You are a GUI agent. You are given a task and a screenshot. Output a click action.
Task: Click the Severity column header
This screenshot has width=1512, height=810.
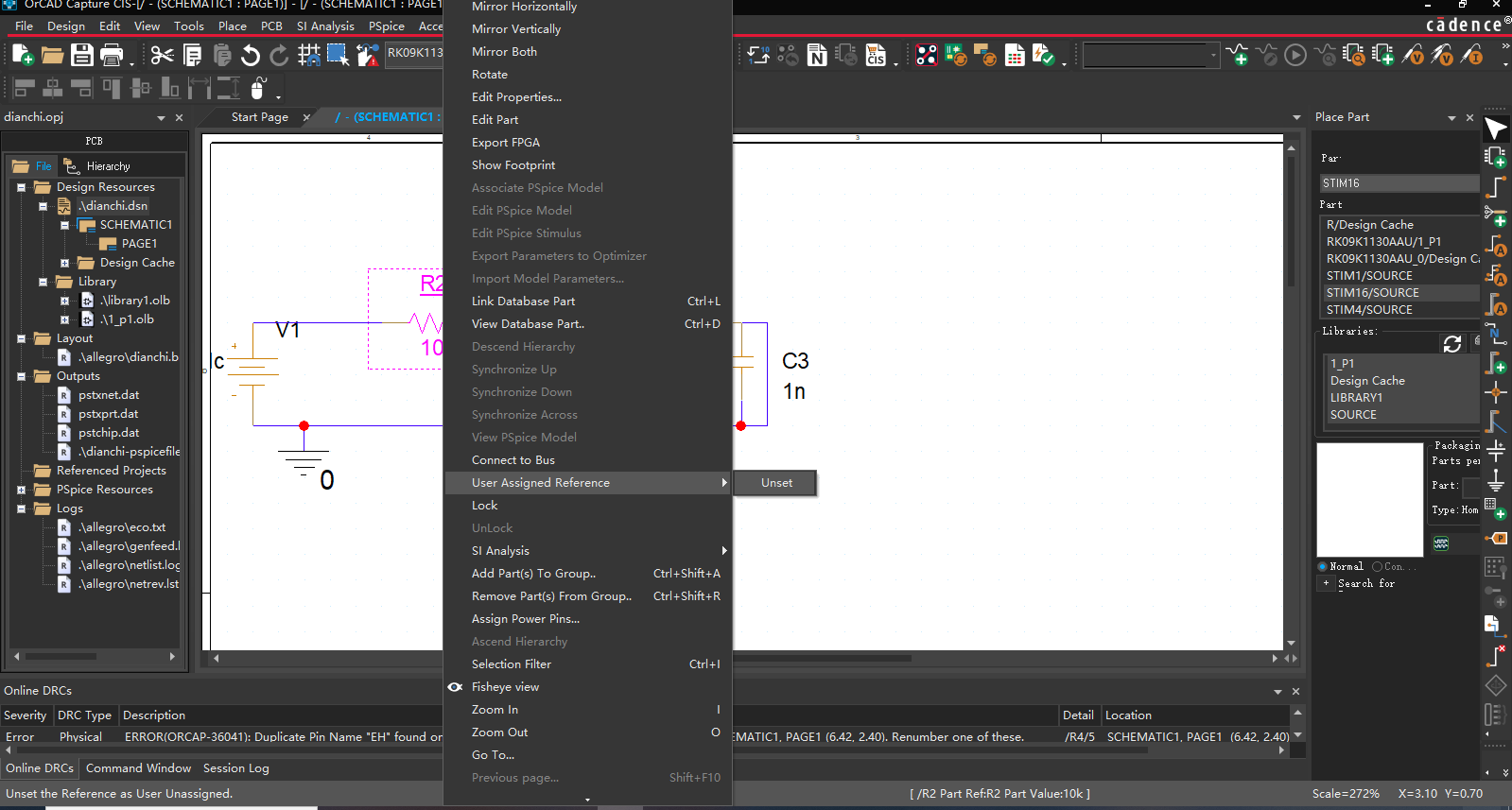pyautogui.click(x=26, y=715)
